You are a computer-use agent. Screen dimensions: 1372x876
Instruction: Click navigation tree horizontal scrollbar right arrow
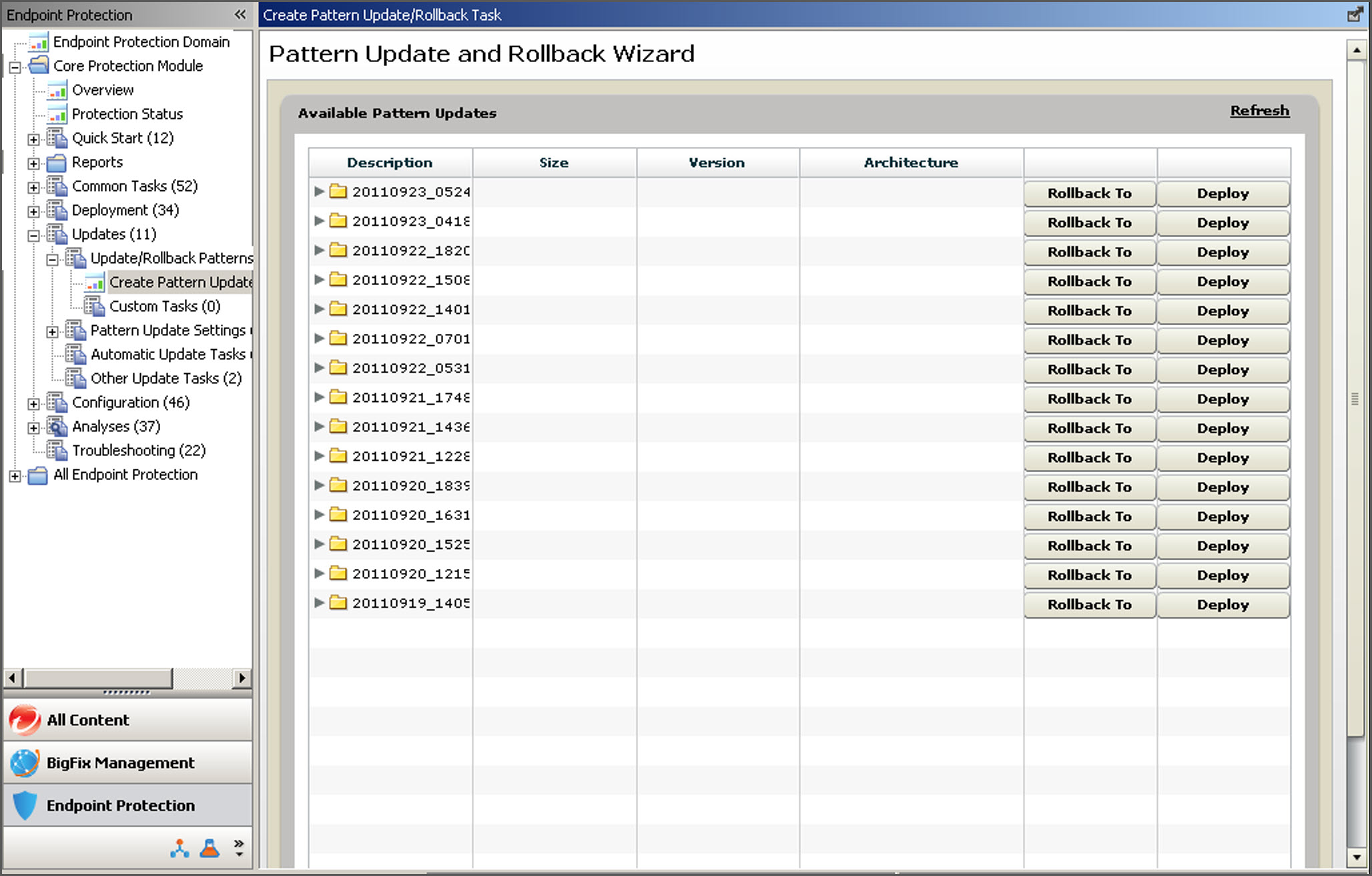(x=242, y=678)
